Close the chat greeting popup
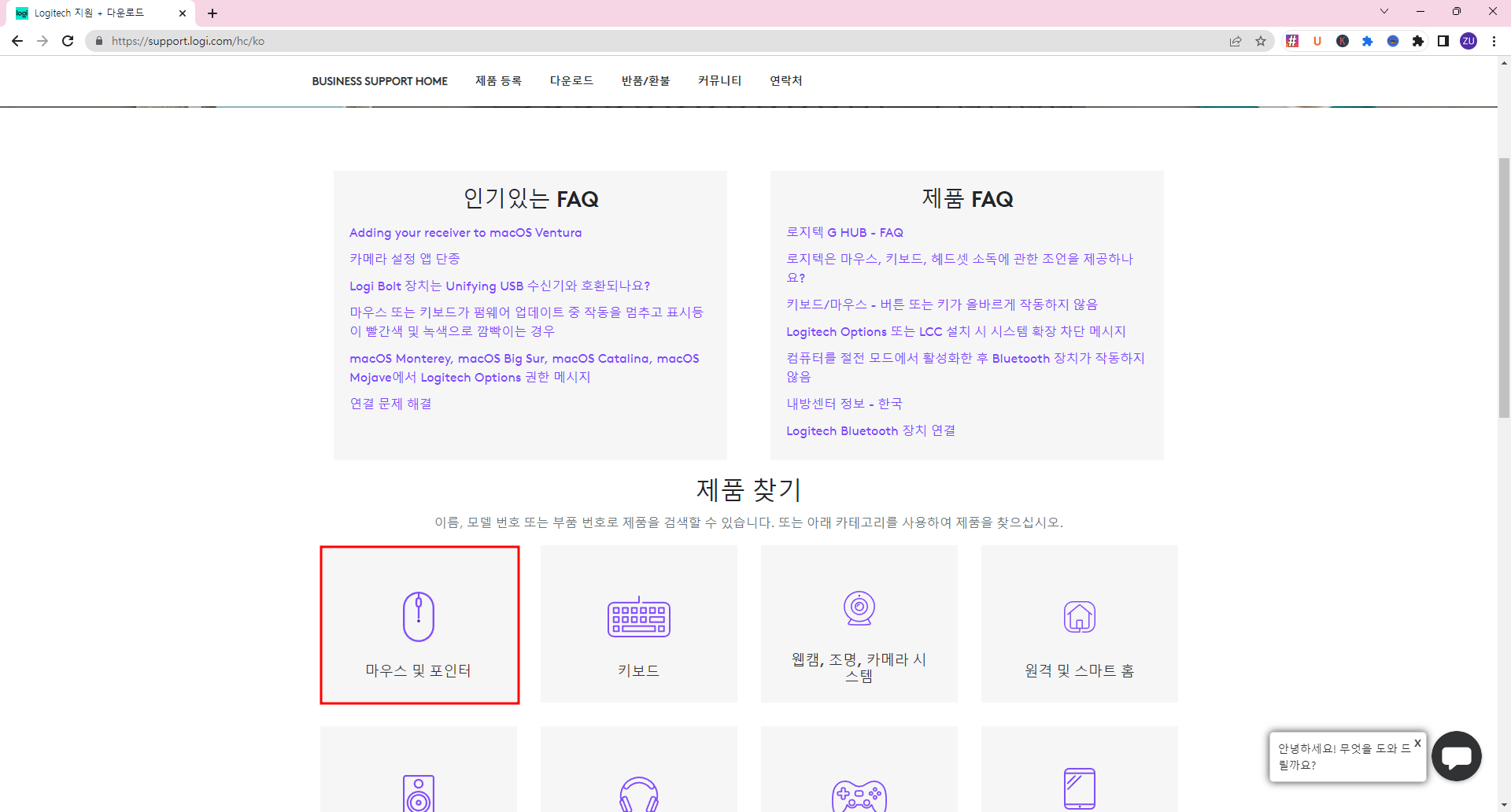The width and height of the screenshot is (1511, 812). point(1417,743)
